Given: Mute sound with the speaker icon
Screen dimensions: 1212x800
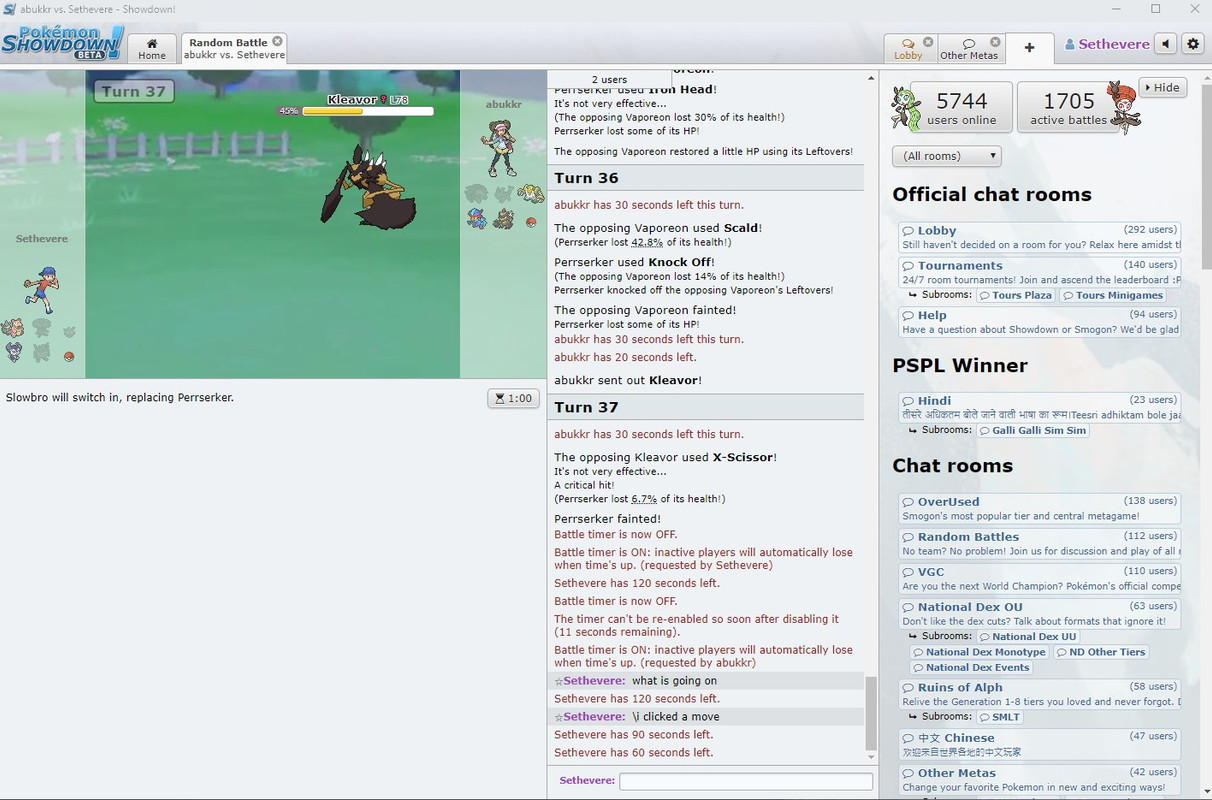Looking at the screenshot, I should click(1165, 44).
